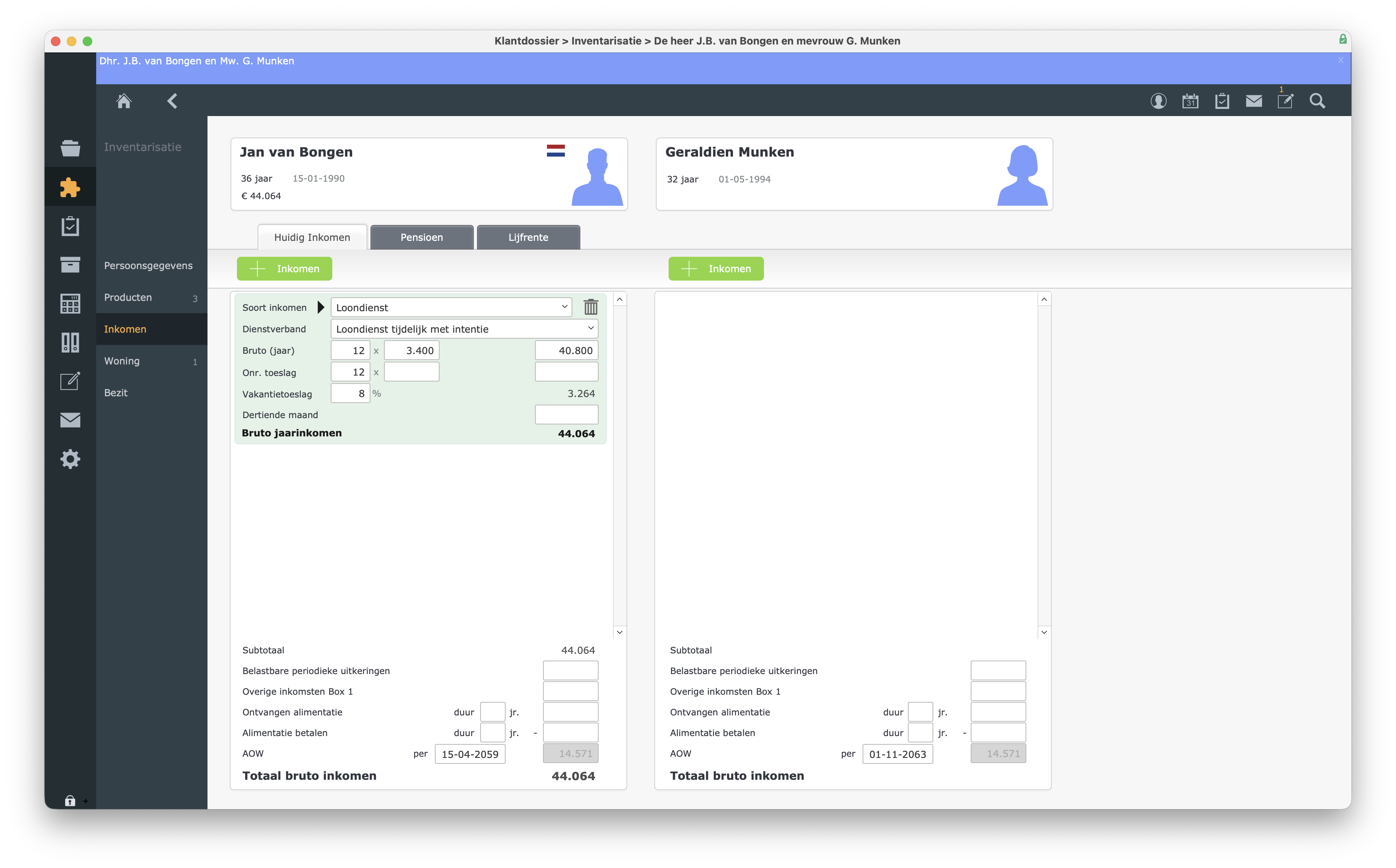Add Inkomen for Geraldien Munken
1396x868 pixels.
point(716,269)
